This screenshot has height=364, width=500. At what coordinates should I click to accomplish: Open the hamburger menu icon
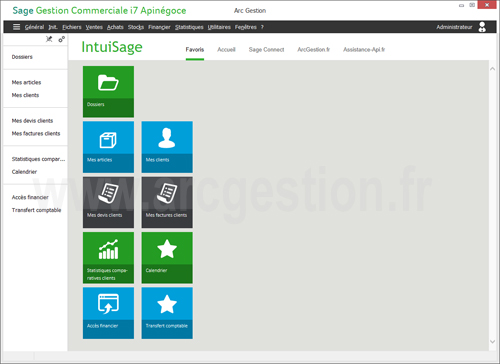pos(16,27)
